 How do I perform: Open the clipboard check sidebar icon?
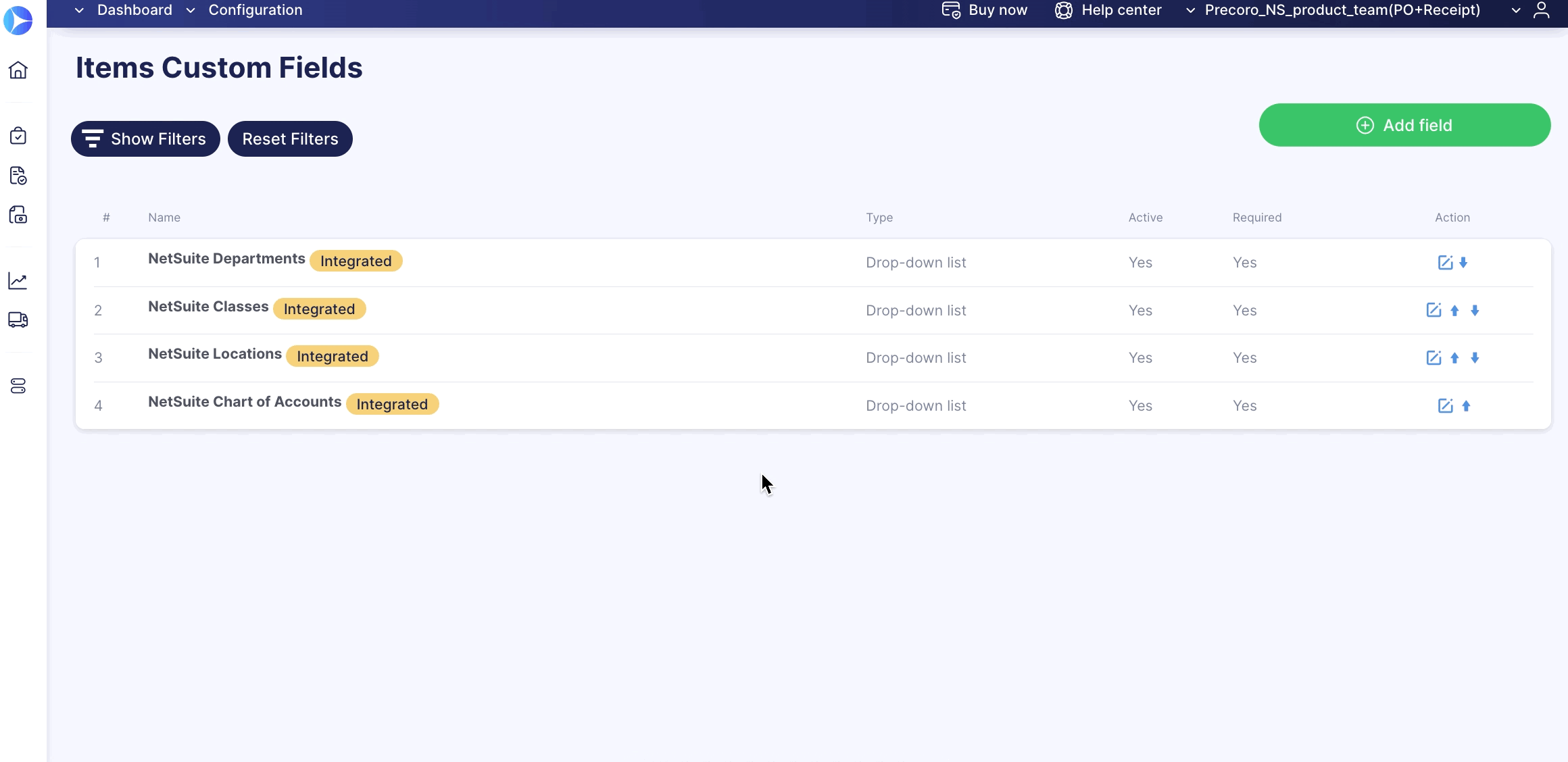(x=18, y=136)
